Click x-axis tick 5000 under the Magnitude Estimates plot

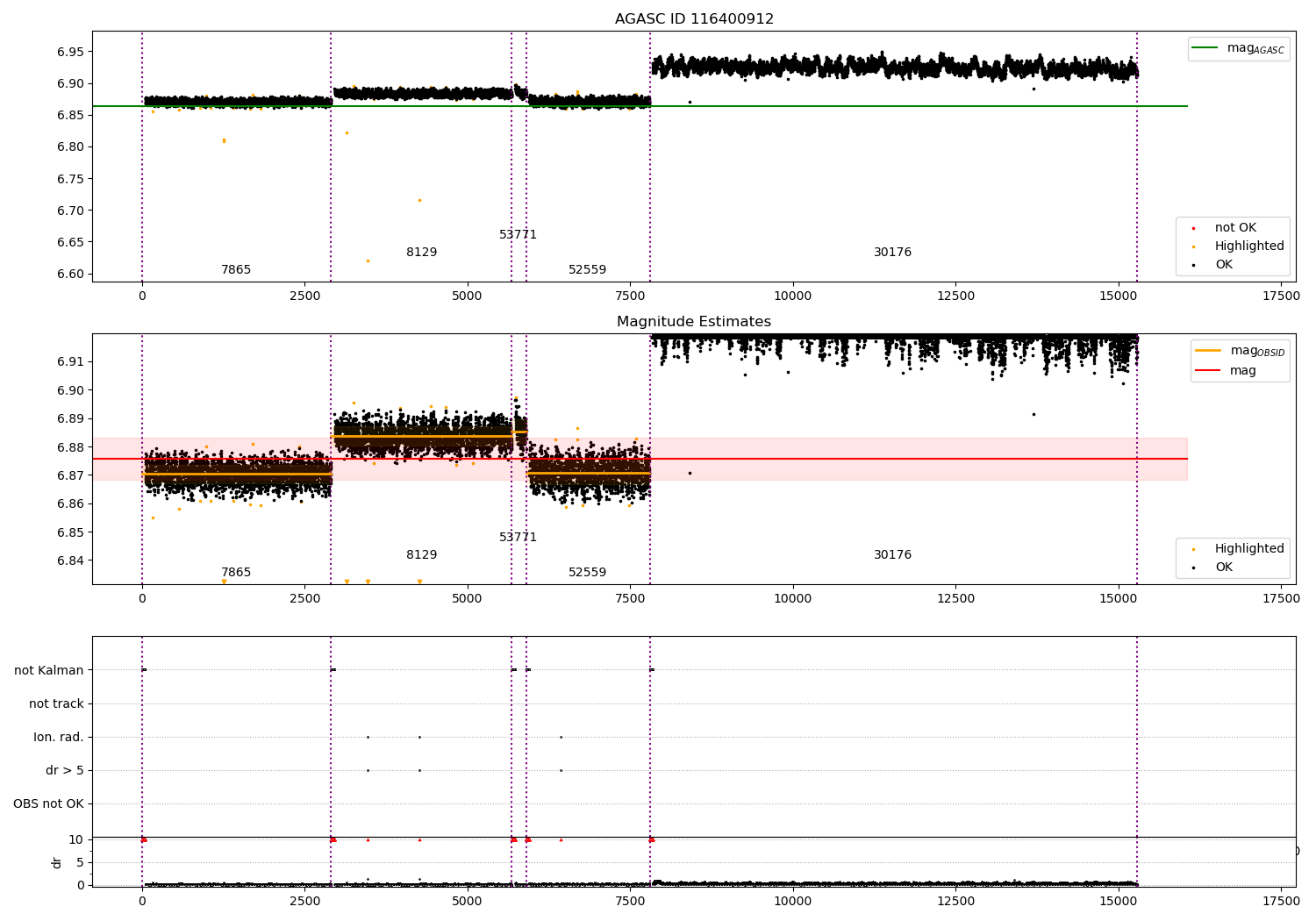click(468, 599)
